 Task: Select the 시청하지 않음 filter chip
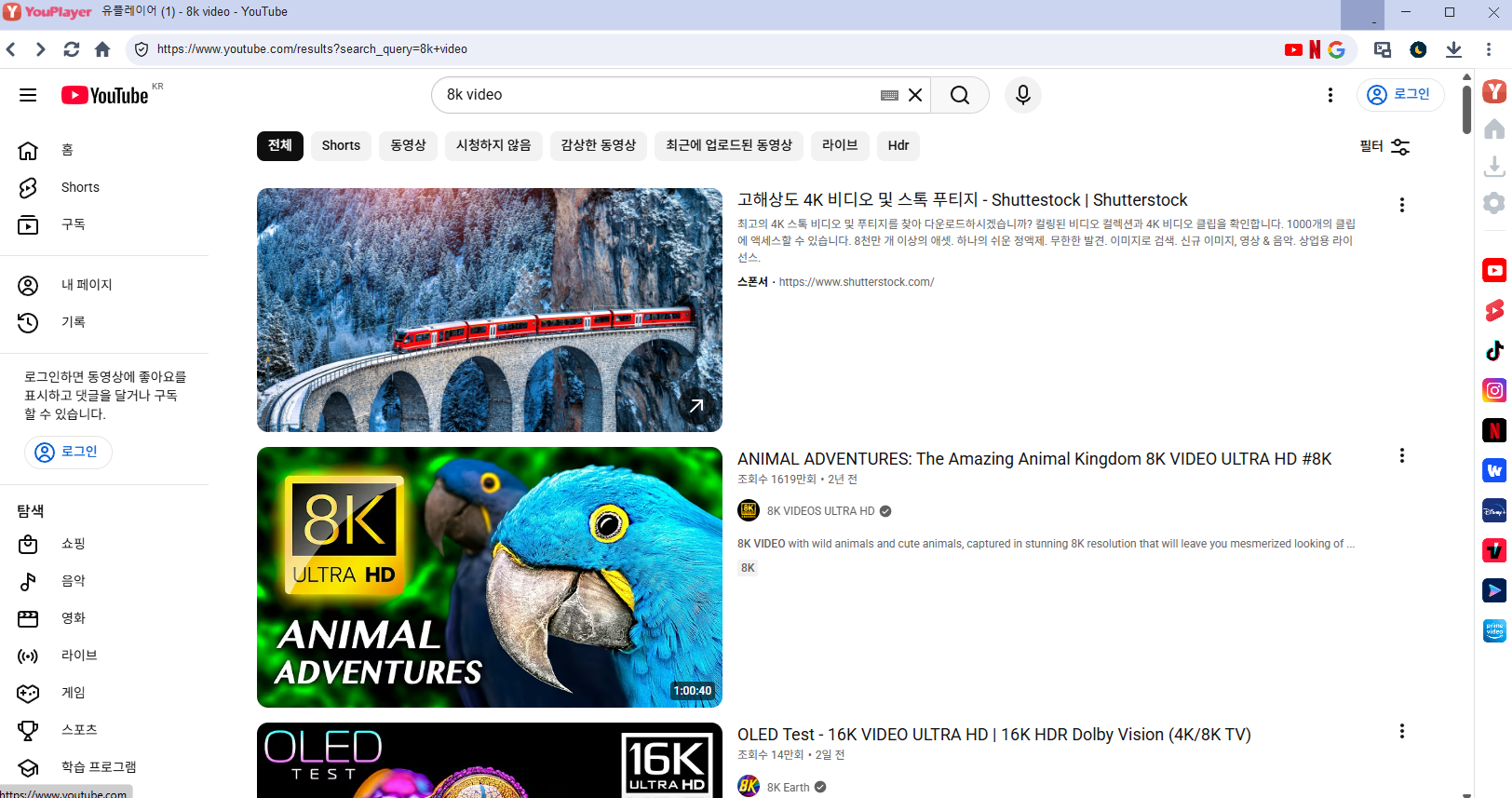pyautogui.click(x=493, y=145)
